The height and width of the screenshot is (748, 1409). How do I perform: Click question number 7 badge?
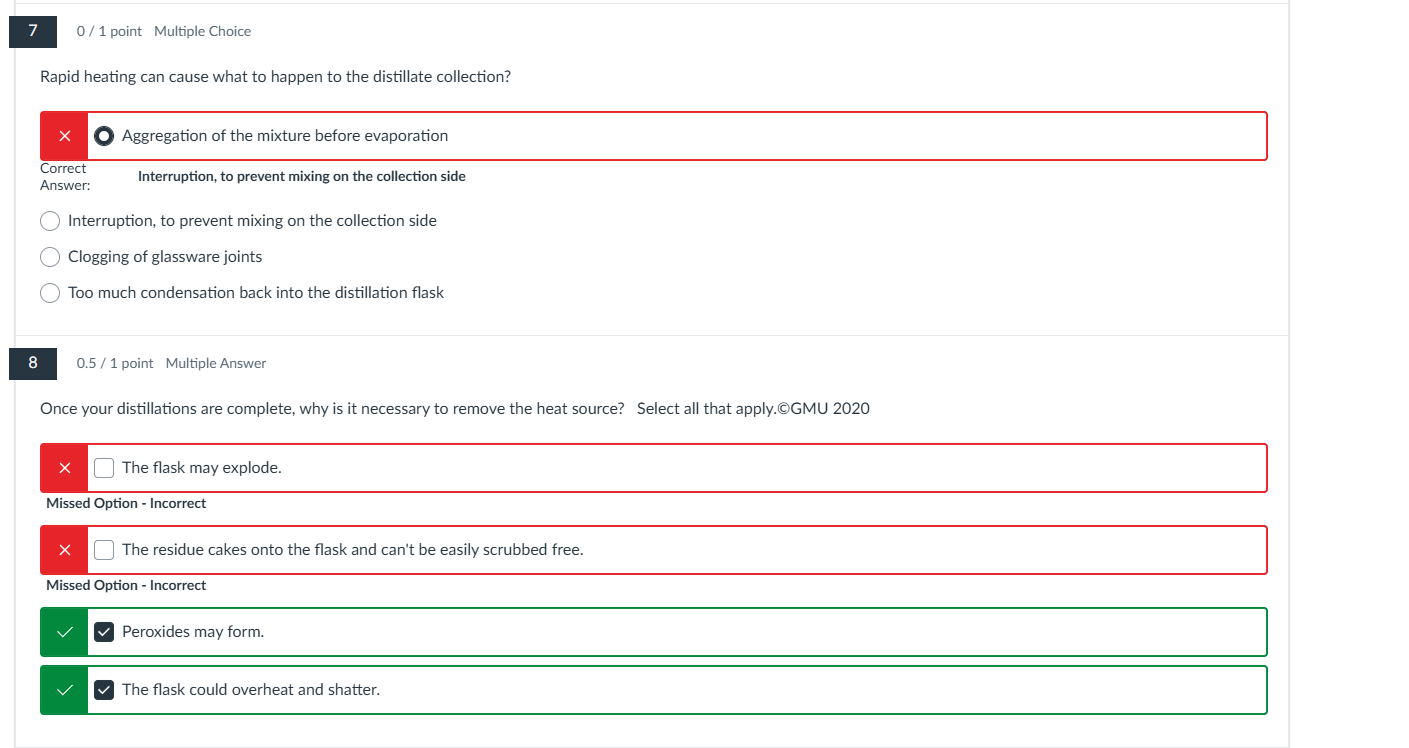[x=33, y=31]
